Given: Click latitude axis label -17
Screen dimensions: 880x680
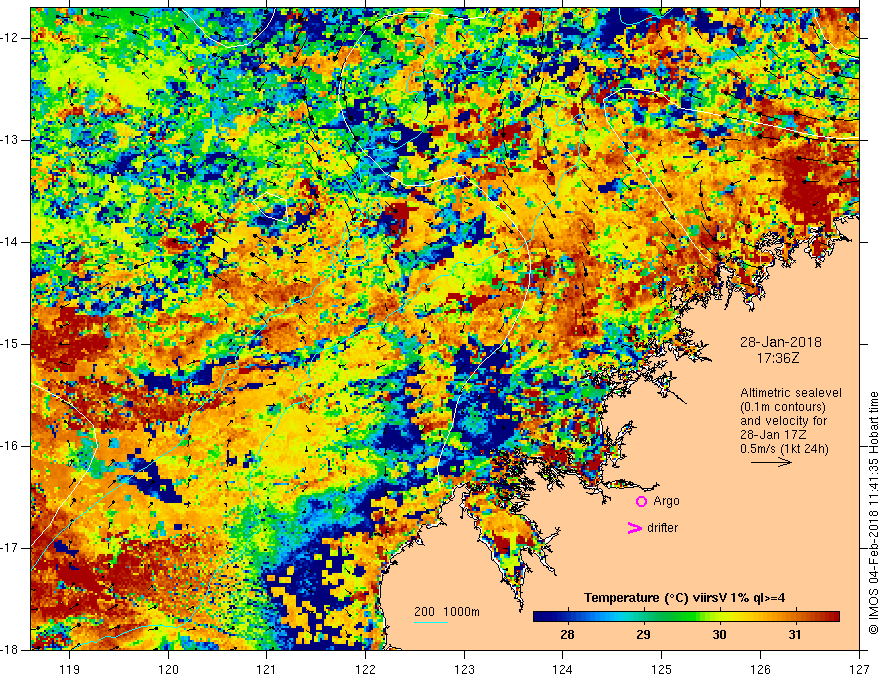Looking at the screenshot, I should coord(10,548).
